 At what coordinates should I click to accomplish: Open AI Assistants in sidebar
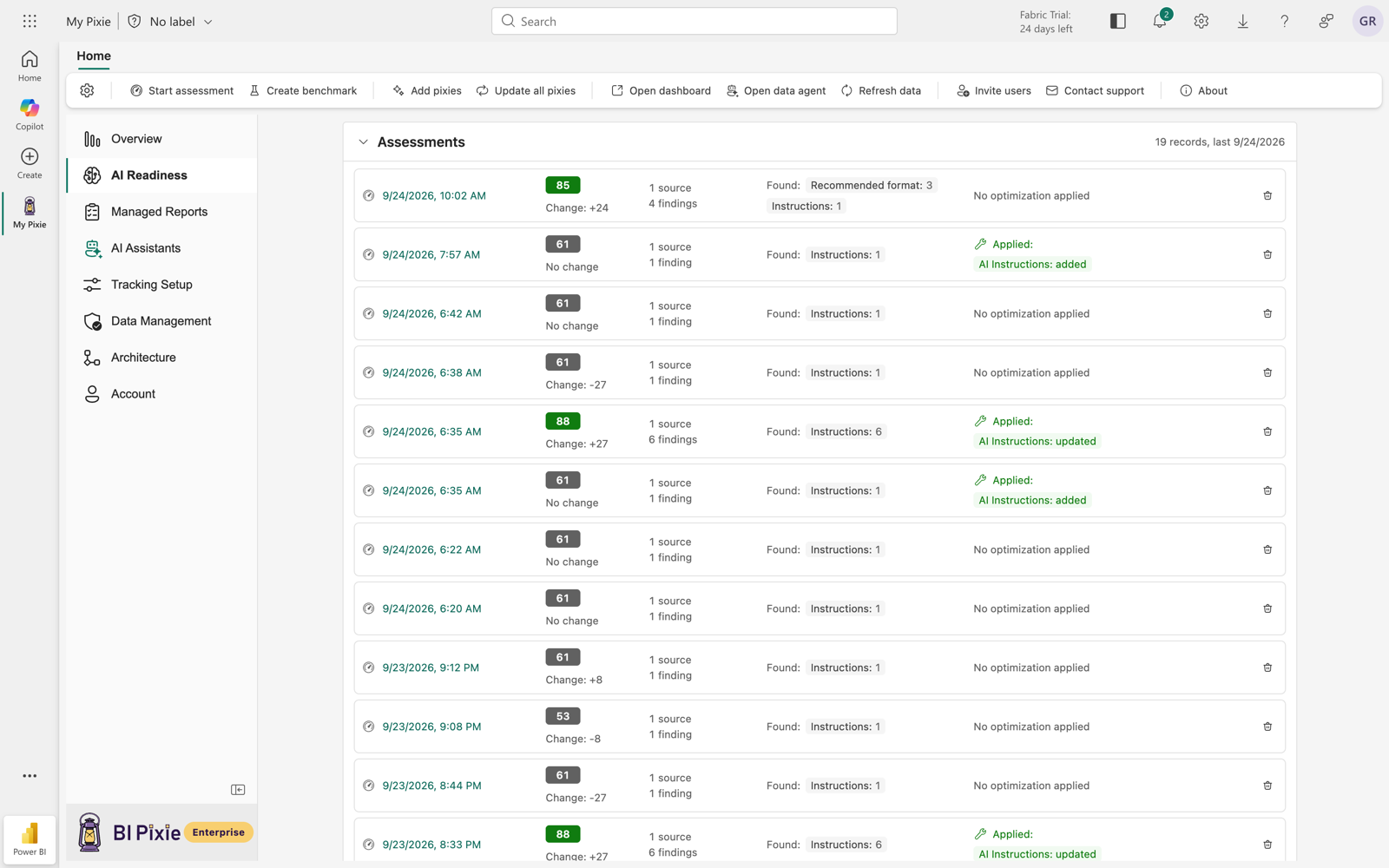[x=161, y=248]
